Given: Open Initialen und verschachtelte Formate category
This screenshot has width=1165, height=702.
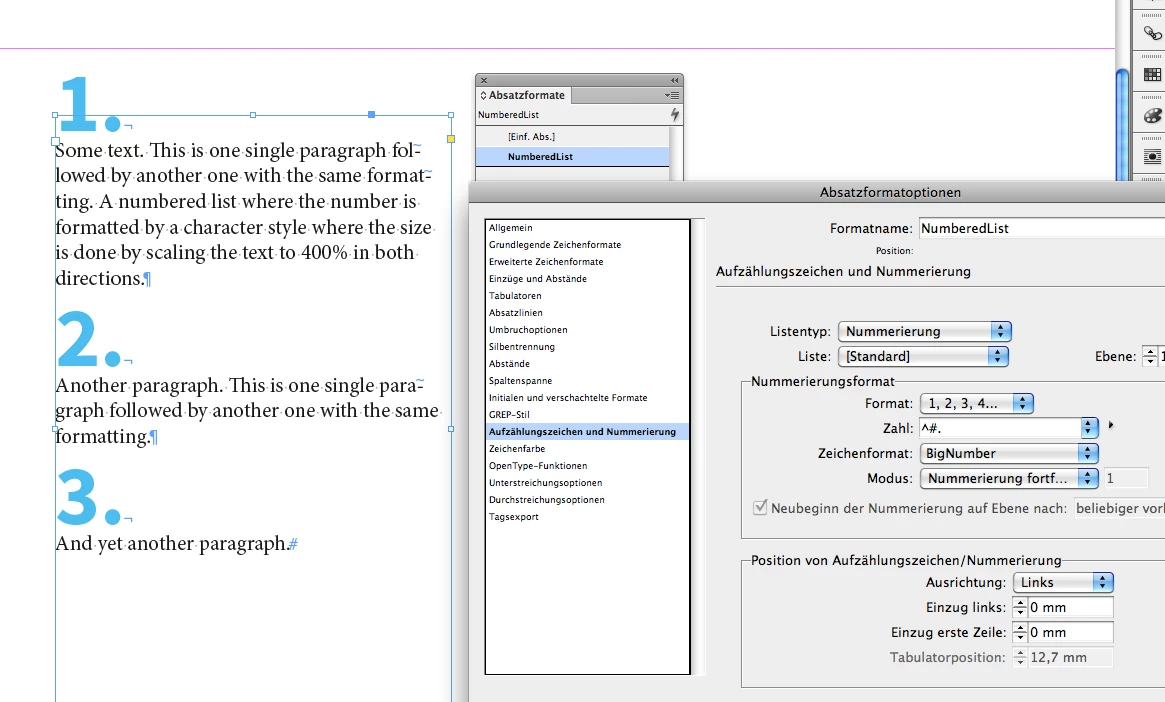Looking at the screenshot, I should point(587,398).
